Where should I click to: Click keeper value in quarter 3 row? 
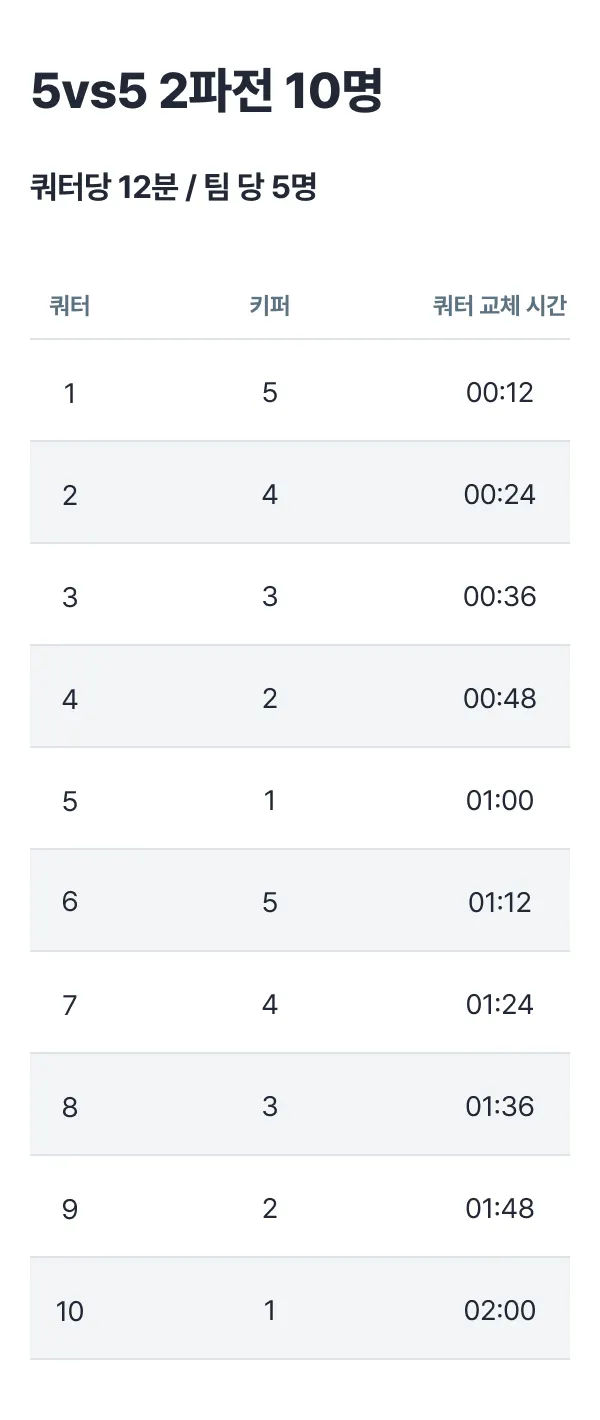[270, 596]
